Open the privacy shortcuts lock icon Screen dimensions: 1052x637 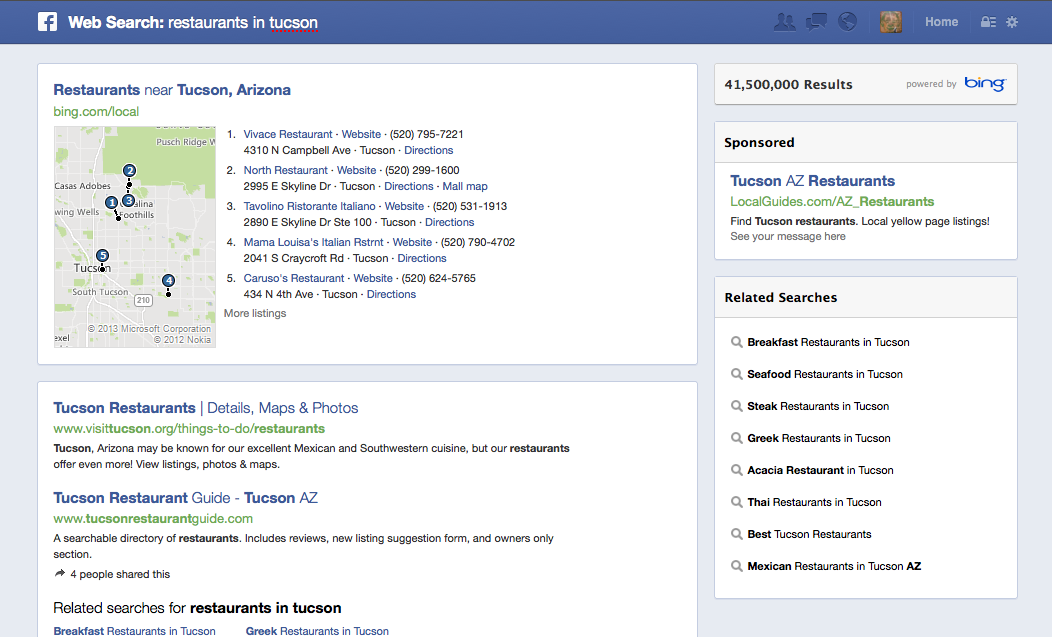(x=988, y=22)
